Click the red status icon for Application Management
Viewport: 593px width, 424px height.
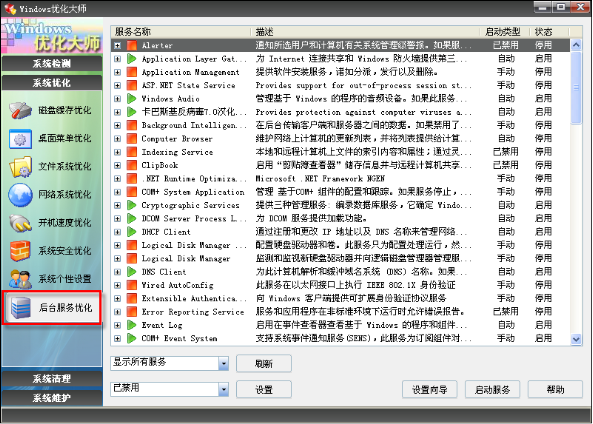[x=131, y=72]
